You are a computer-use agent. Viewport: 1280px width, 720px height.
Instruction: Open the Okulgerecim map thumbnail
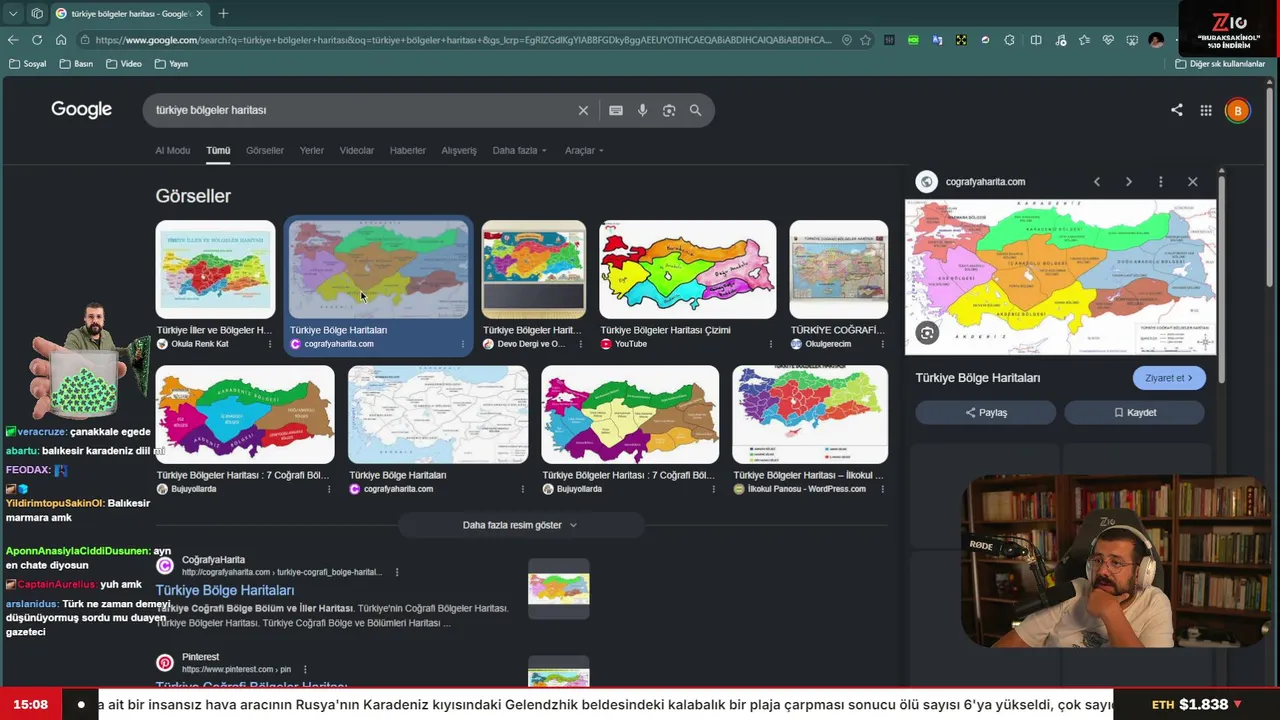click(x=838, y=270)
